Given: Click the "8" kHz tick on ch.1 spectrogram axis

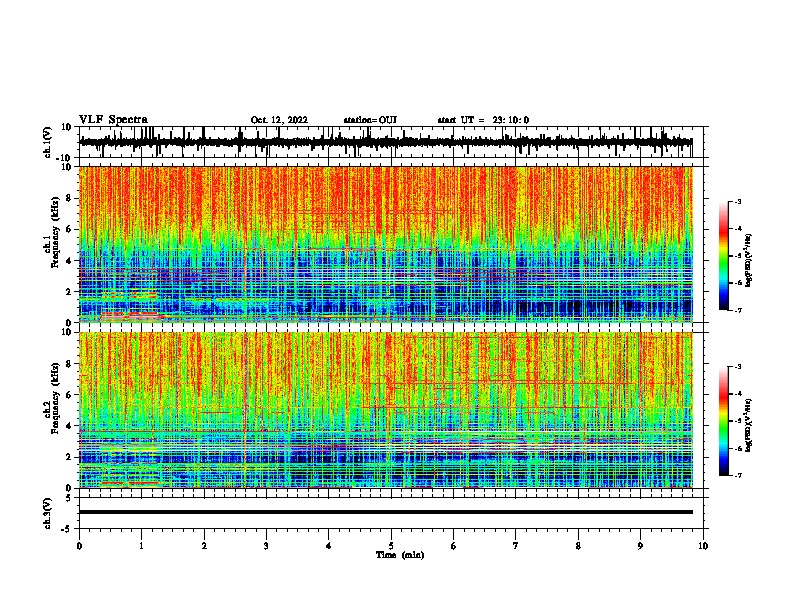Looking at the screenshot, I should pos(70,198).
